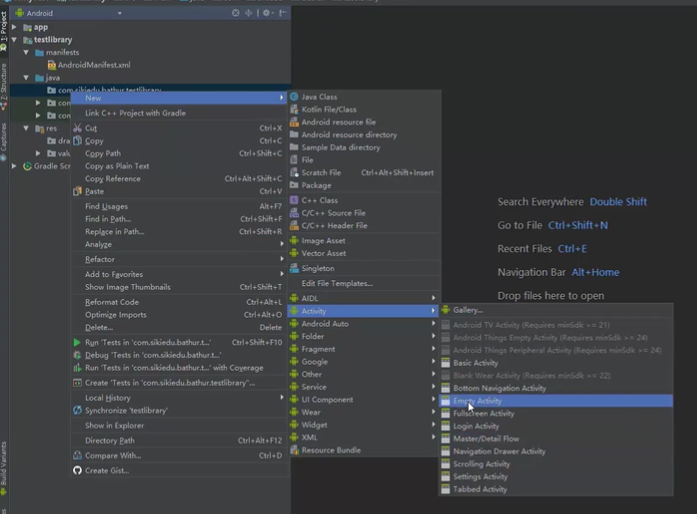Choose Tabbed Activity template
The image size is (697, 514).
(x=556, y=489)
